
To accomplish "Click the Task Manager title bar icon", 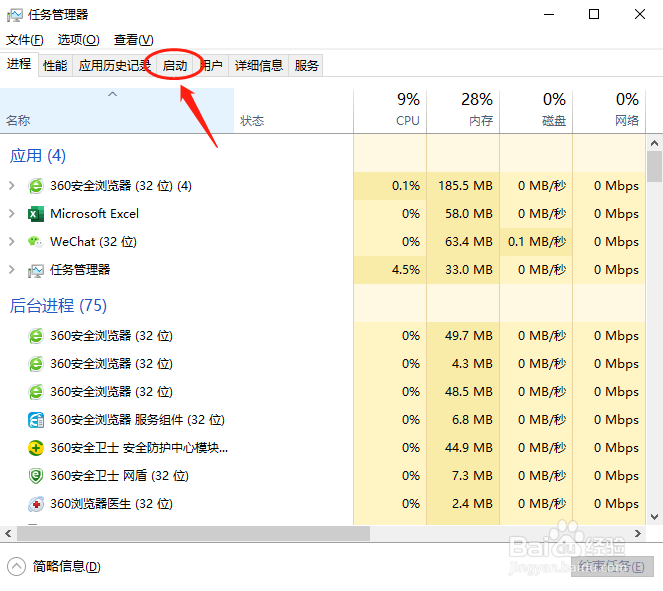I will [15, 15].
